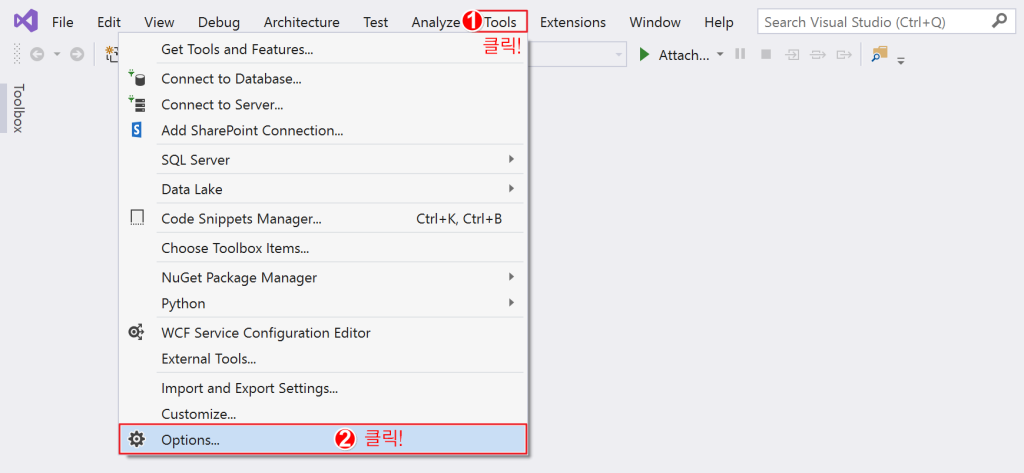
Task: Click the Find in Files folder icon
Action: 880,54
